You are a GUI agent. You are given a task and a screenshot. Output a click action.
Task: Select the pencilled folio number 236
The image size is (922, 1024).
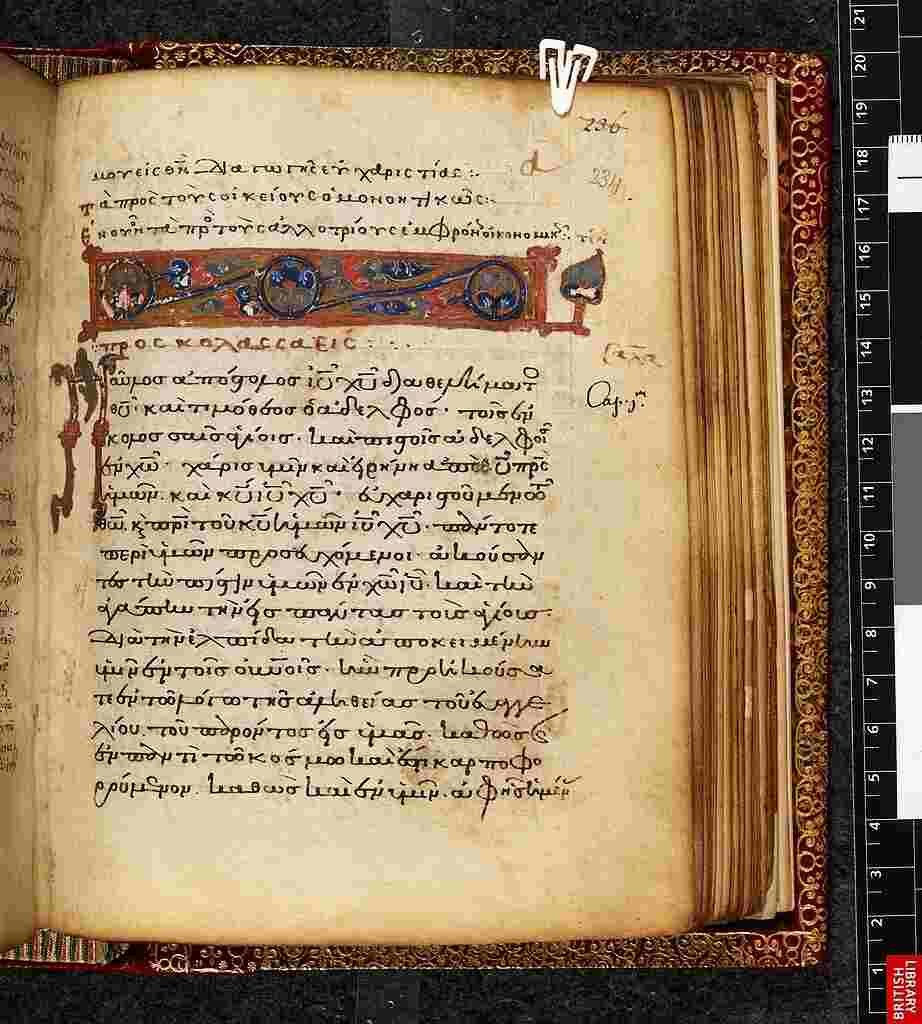[x=604, y=124]
